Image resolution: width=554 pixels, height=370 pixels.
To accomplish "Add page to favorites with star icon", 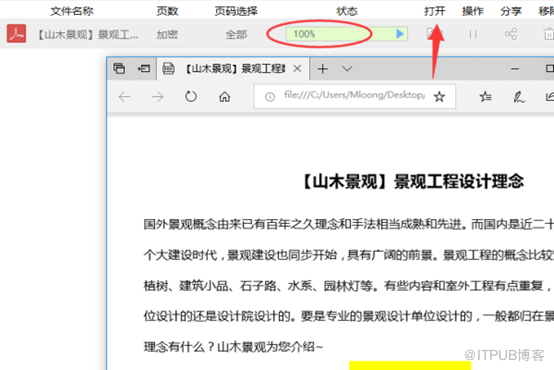I will coord(439,96).
